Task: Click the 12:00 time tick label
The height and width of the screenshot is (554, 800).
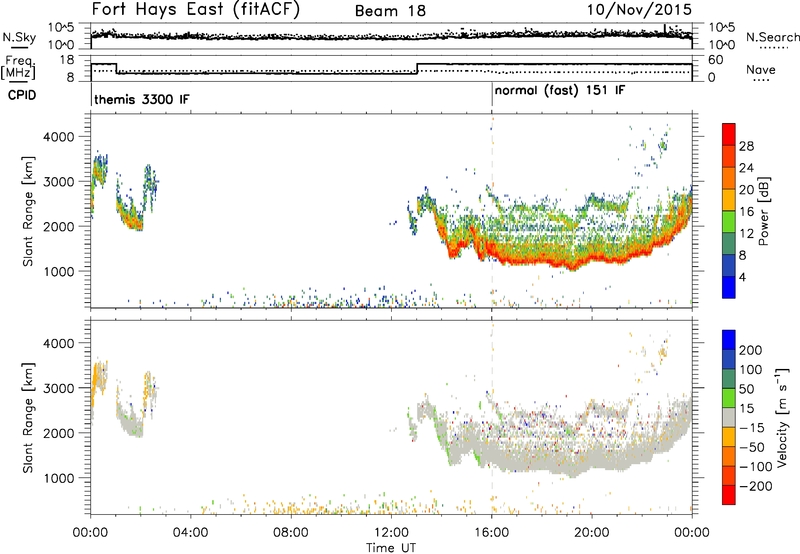Action: click(x=391, y=533)
